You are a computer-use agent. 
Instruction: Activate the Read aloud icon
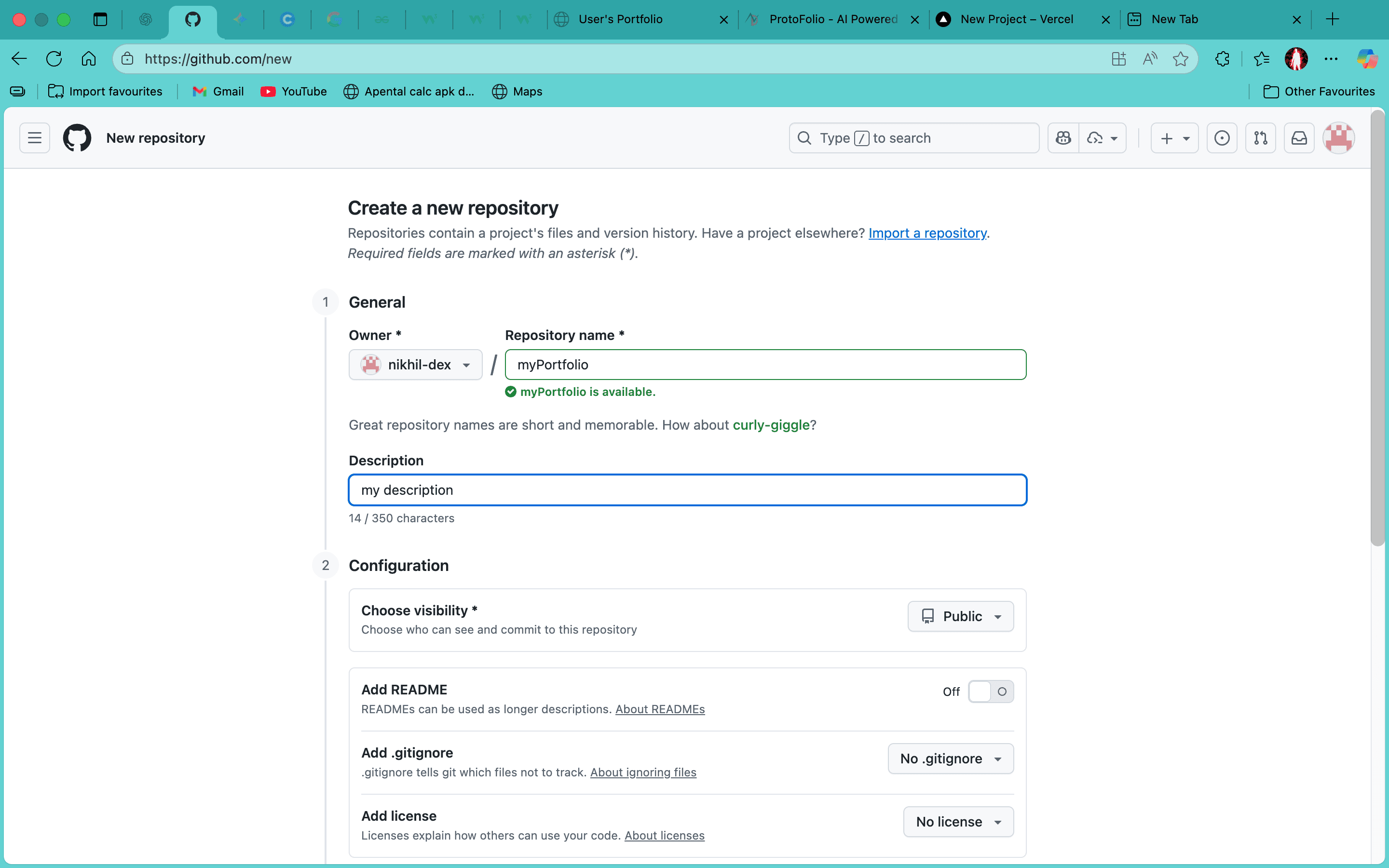tap(1150, 58)
